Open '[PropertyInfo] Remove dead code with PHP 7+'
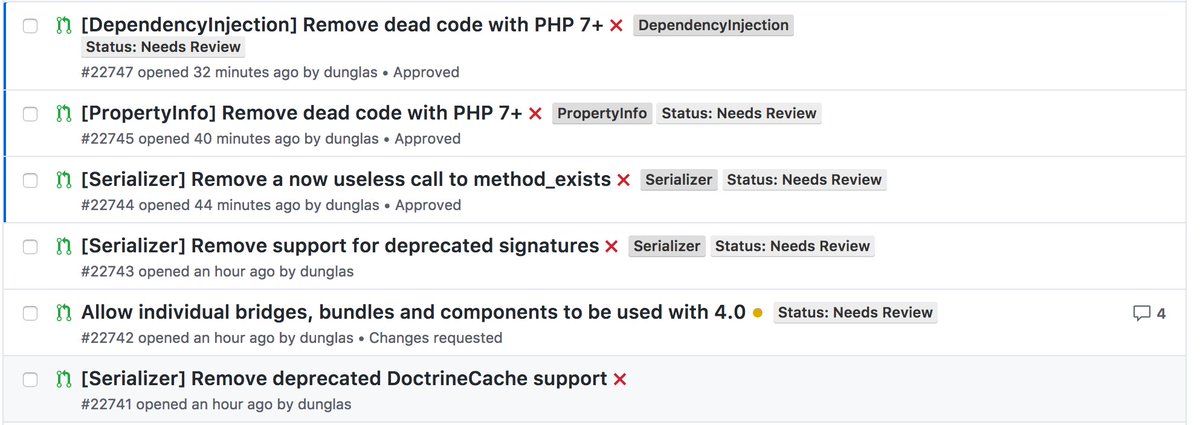Image resolution: width=1200 pixels, height=425 pixels. [301, 114]
